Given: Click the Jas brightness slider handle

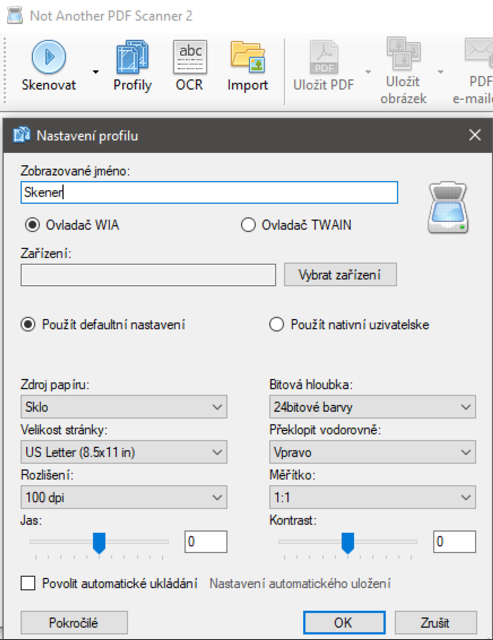Looking at the screenshot, I should click(x=99, y=543).
